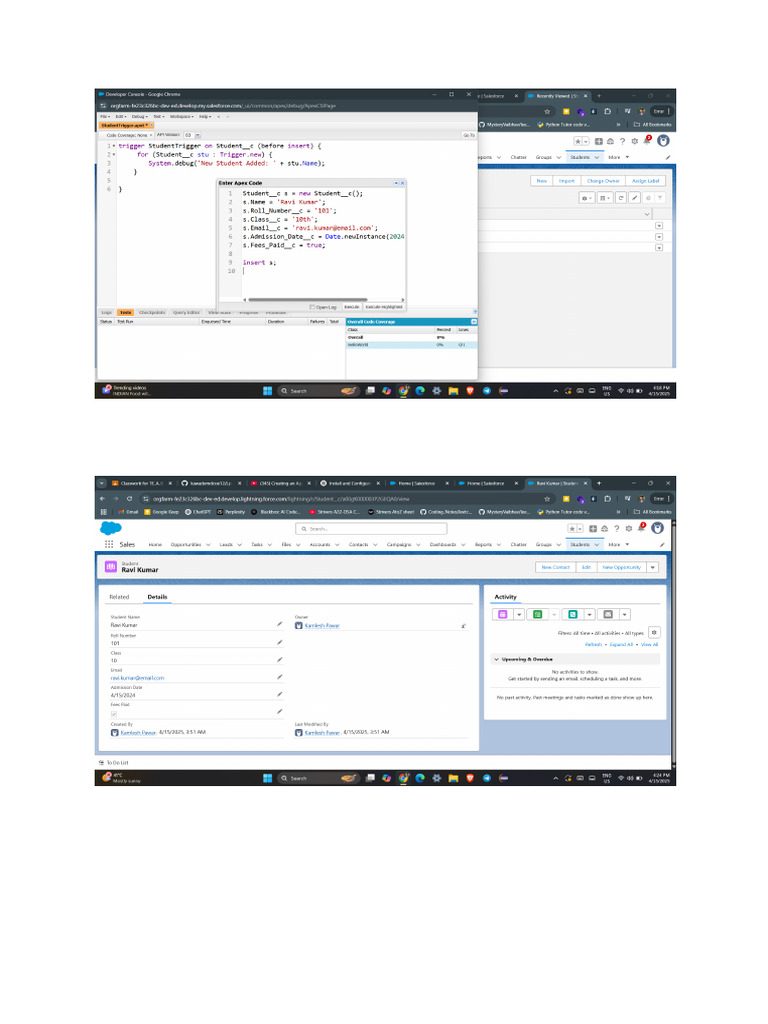Open dropdown arrow beside purple New Event icon

(x=519, y=615)
